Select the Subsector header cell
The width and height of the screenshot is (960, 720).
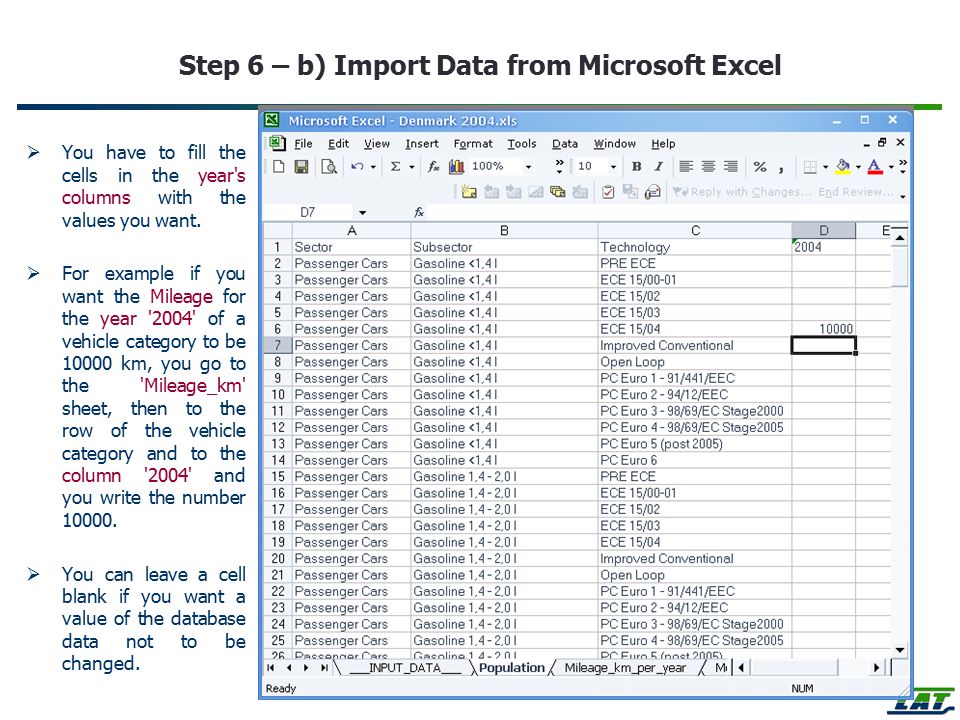(x=504, y=247)
